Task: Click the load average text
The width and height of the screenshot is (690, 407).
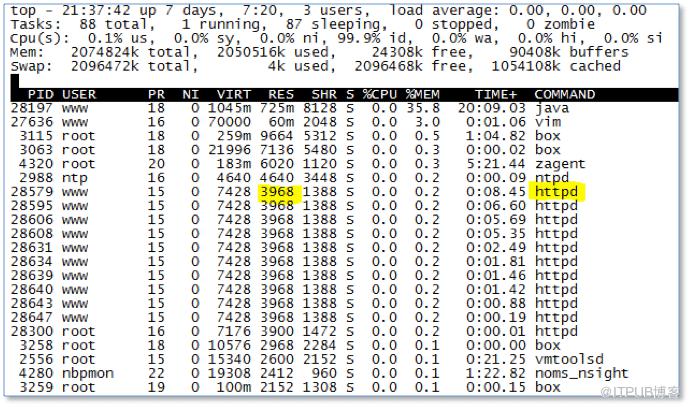Action: [x=518, y=10]
